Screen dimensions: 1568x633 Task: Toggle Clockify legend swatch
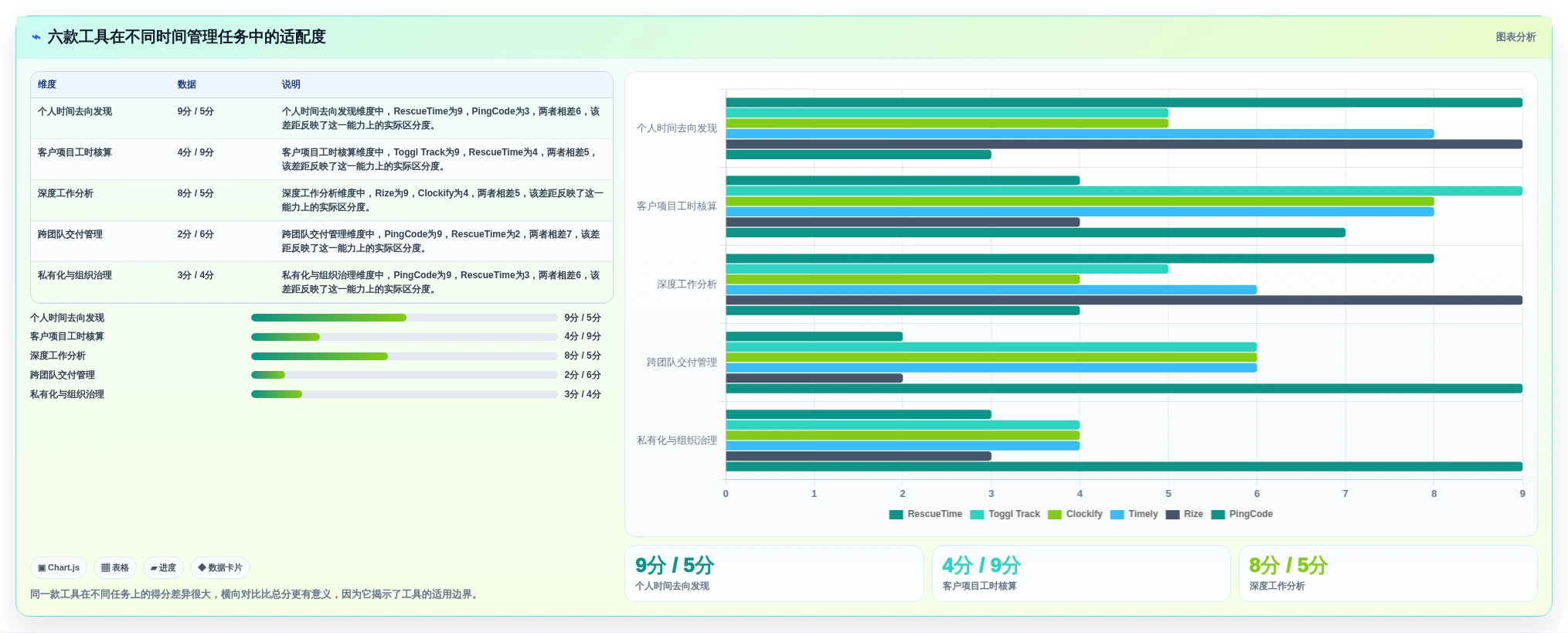point(1055,515)
